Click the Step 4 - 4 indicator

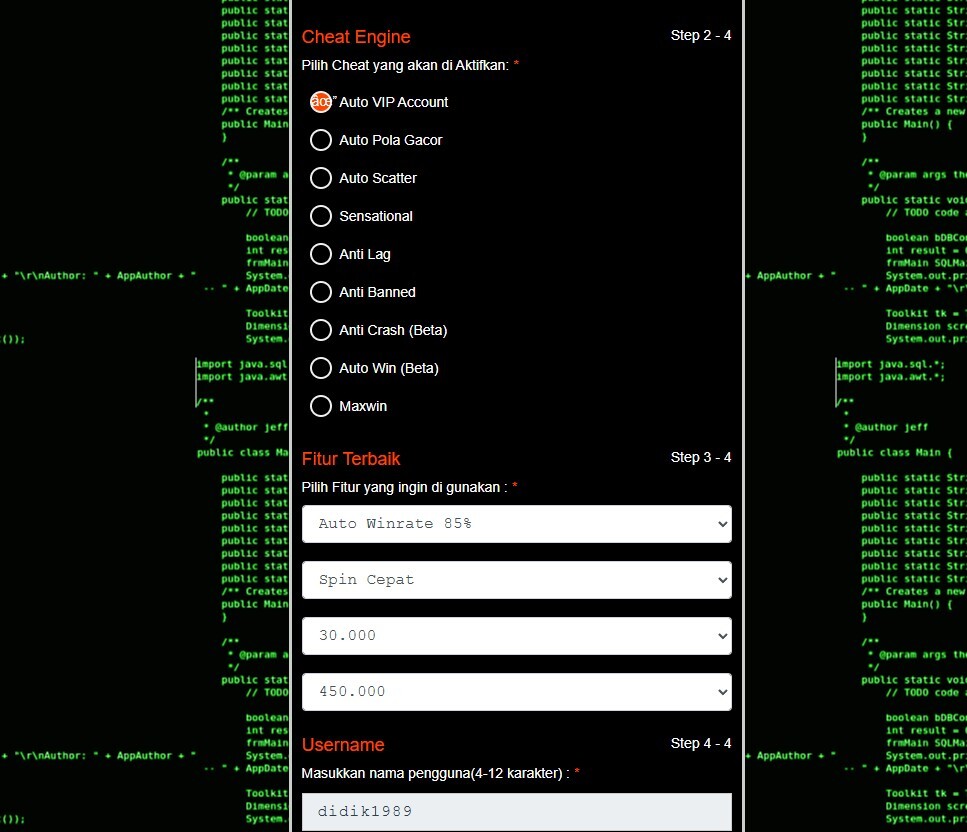(701, 743)
